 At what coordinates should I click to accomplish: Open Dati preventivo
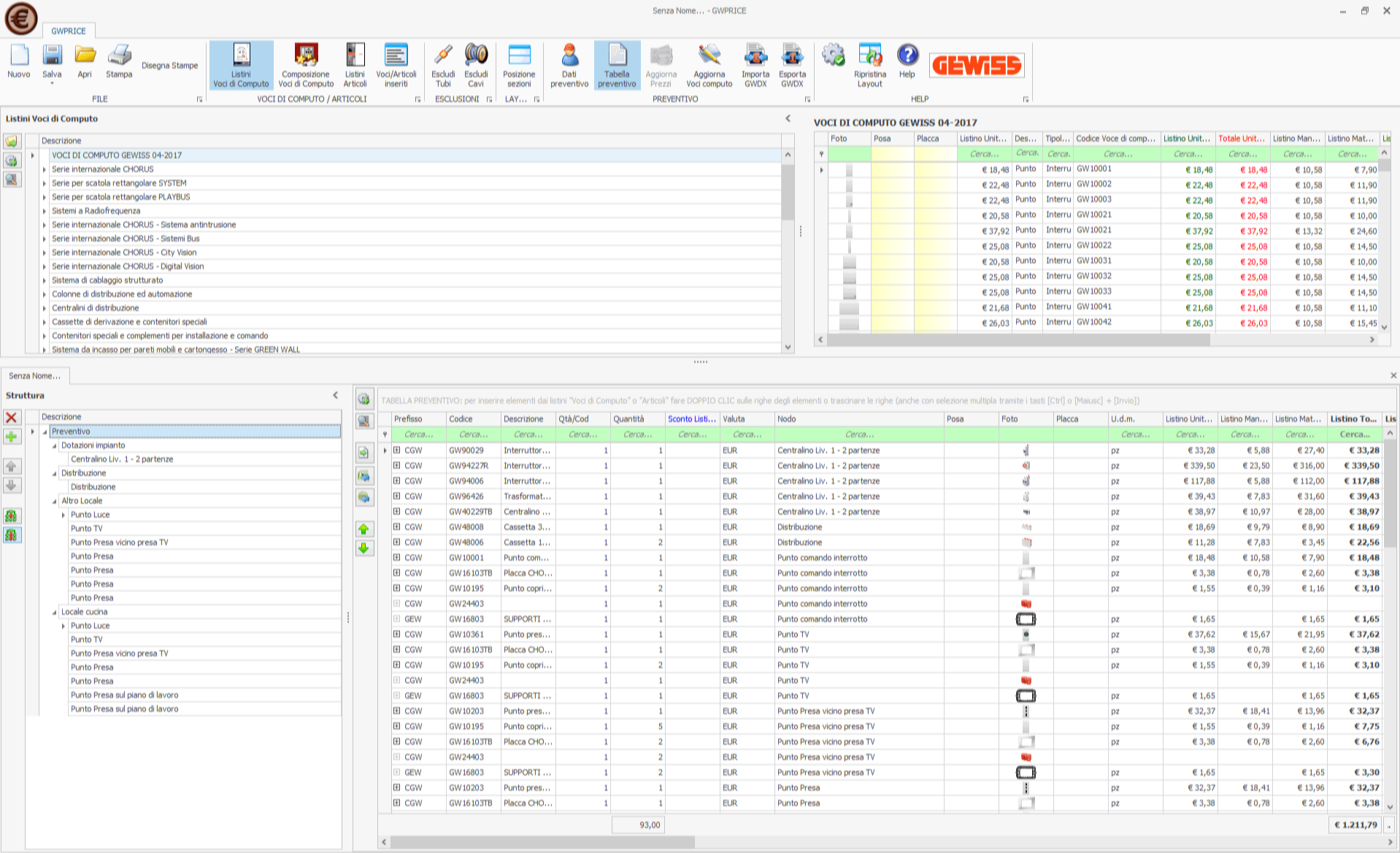569,65
